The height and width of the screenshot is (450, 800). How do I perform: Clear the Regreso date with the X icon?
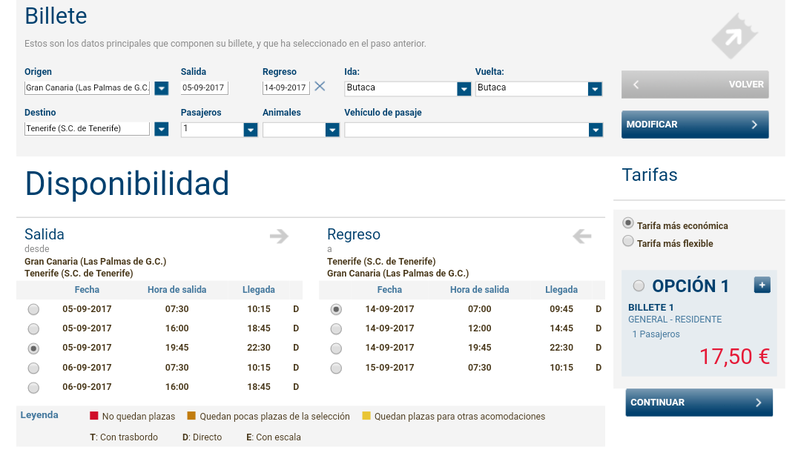click(320, 87)
